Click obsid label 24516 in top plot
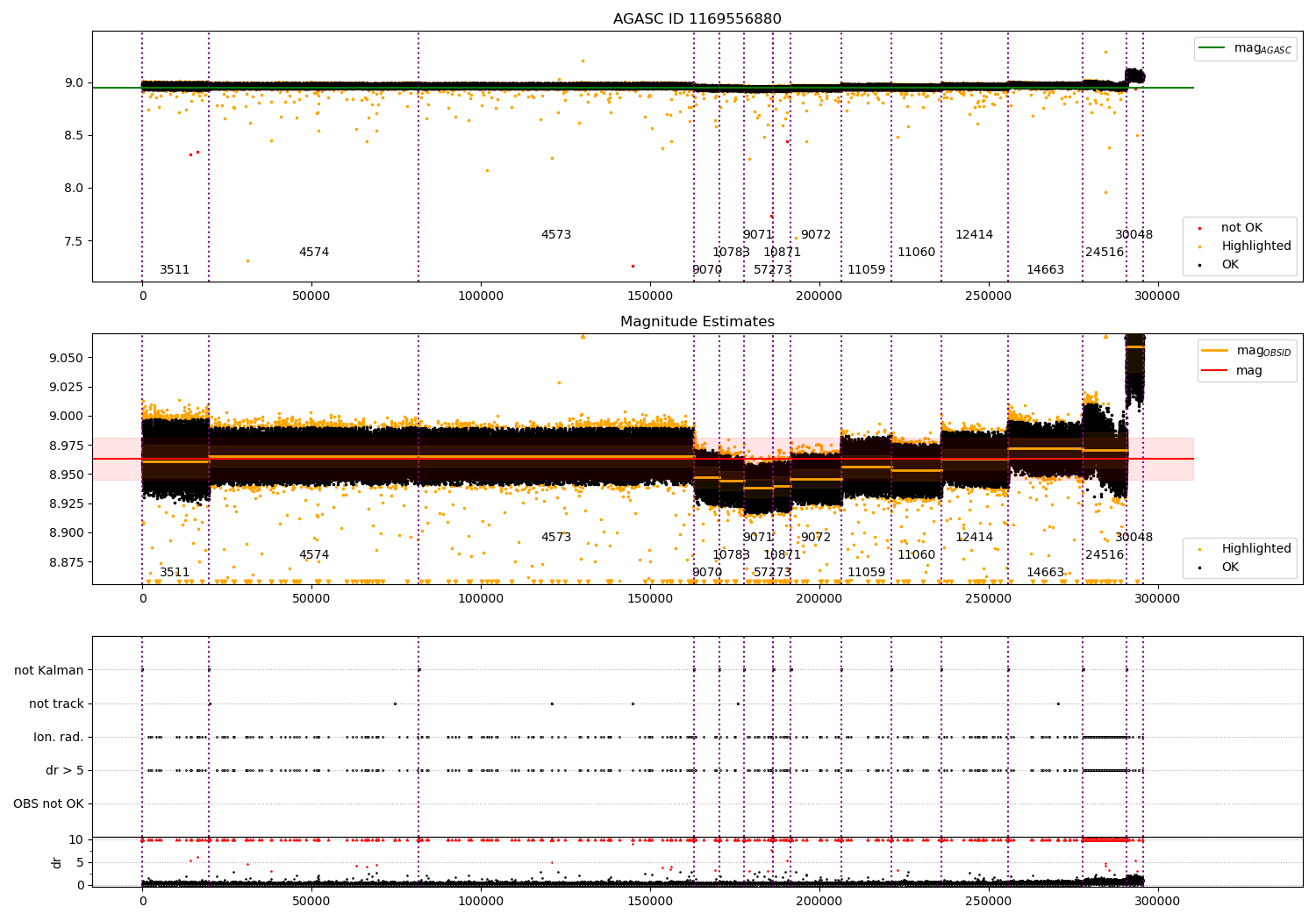The height and width of the screenshot is (921, 1316). tap(1105, 253)
